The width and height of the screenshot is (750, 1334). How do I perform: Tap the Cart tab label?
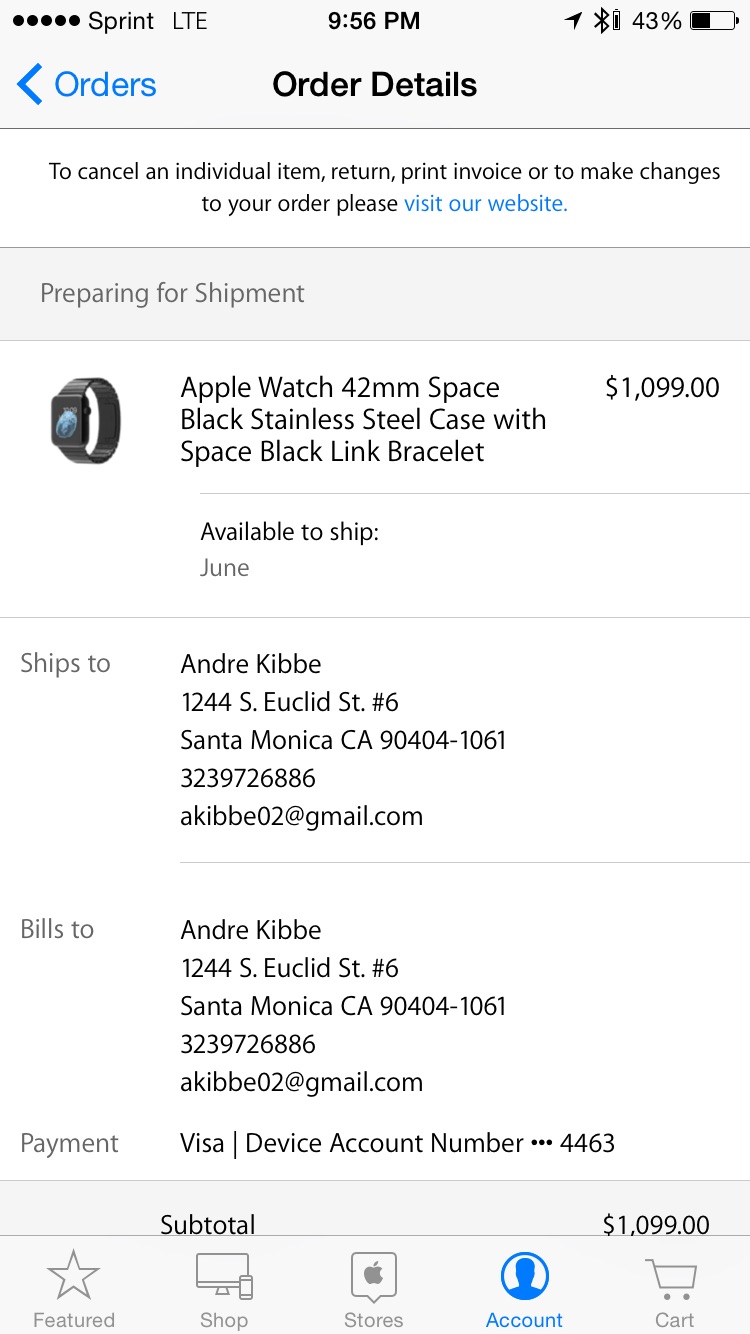pos(673,1320)
